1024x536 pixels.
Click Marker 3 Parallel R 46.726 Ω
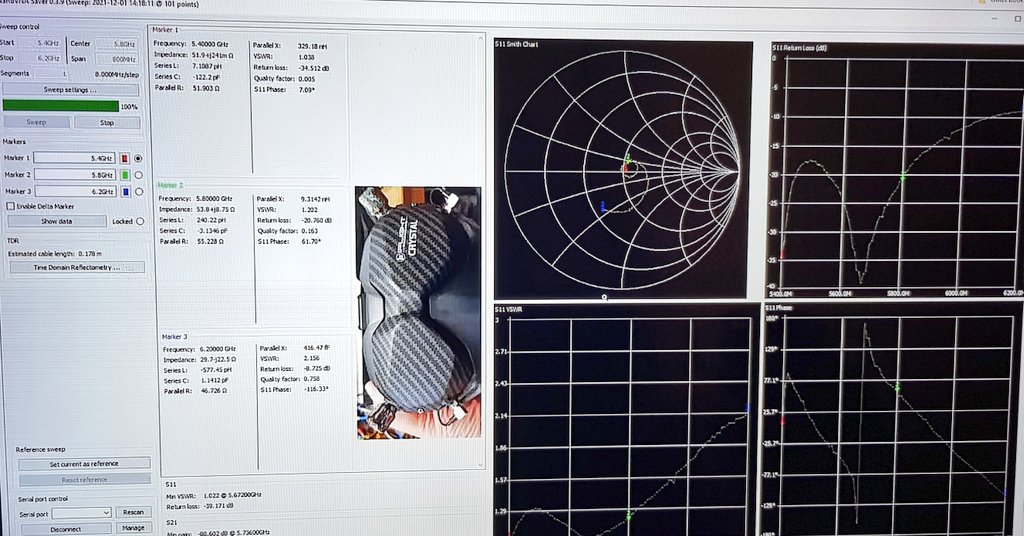pyautogui.click(x=212, y=391)
